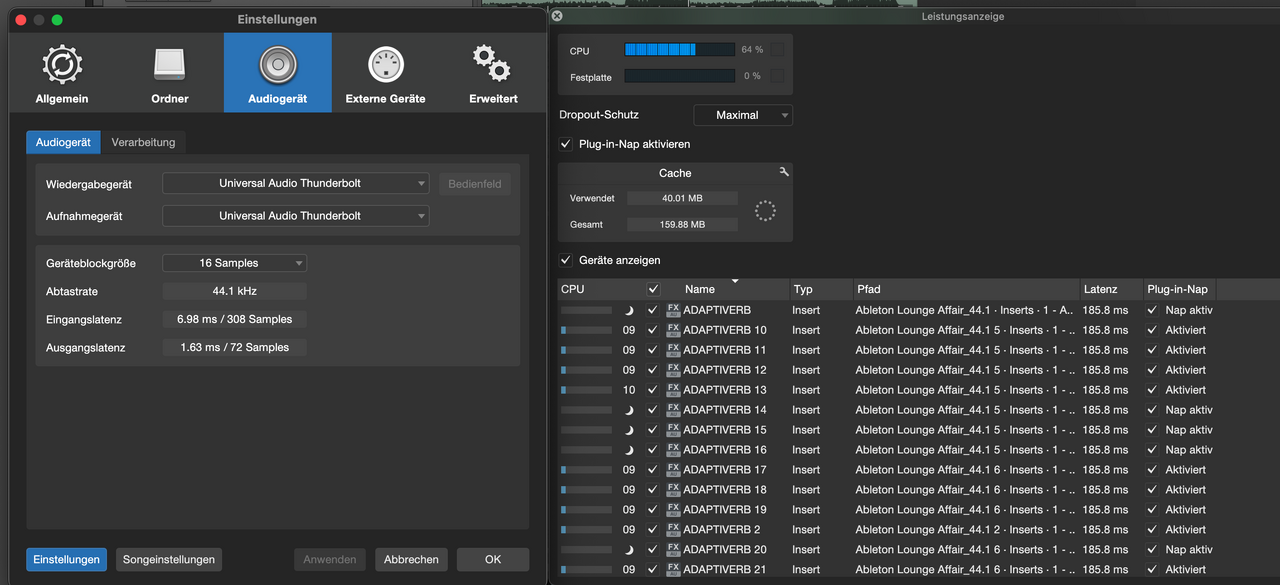Open the Cache wrench settings icon
Screen dimensions: 1280x585
[x=784, y=172]
